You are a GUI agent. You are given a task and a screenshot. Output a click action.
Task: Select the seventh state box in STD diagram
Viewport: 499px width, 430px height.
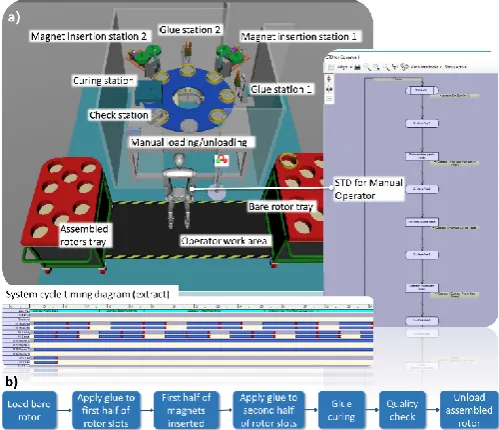click(x=422, y=287)
